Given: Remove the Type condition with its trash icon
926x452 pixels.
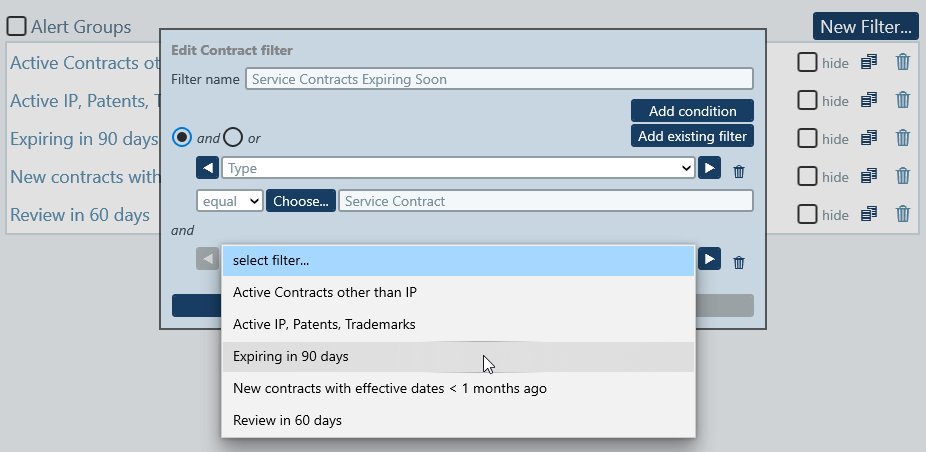Looking at the screenshot, I should 739,171.
